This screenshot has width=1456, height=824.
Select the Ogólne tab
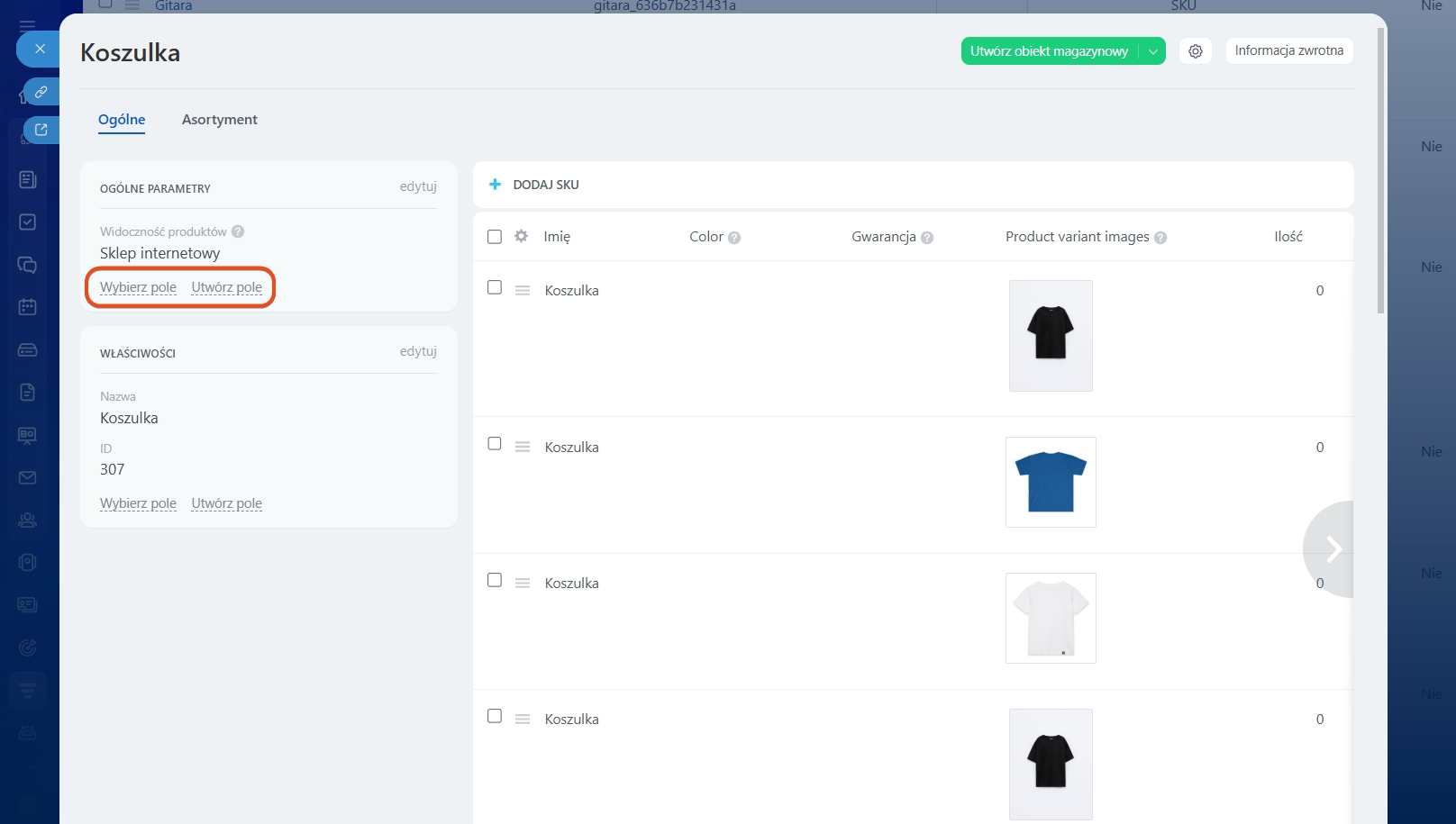(122, 120)
